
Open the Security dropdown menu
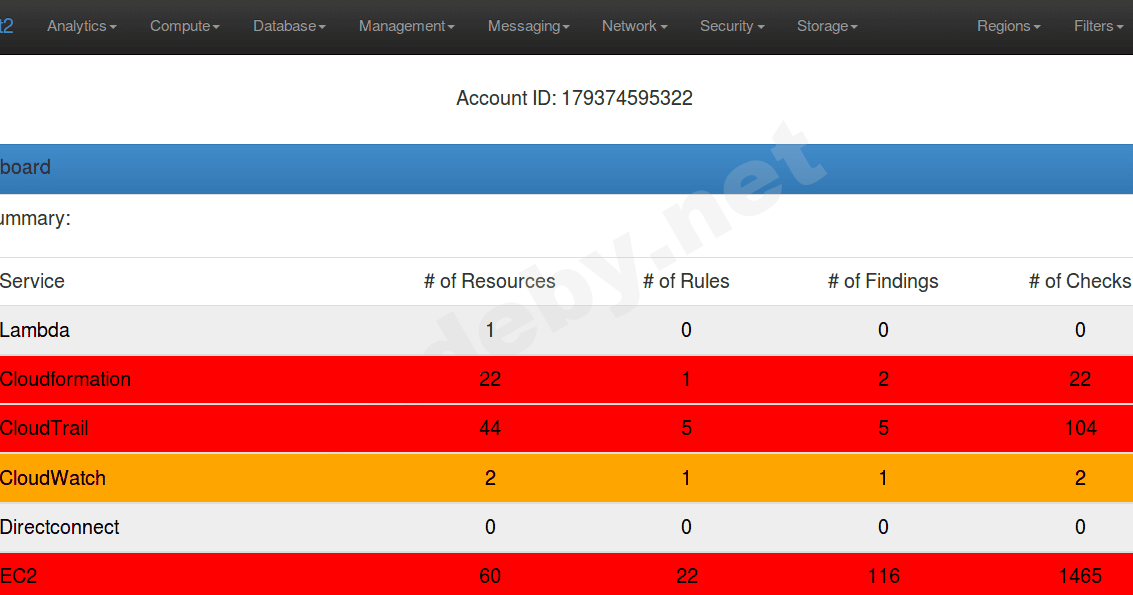(731, 26)
